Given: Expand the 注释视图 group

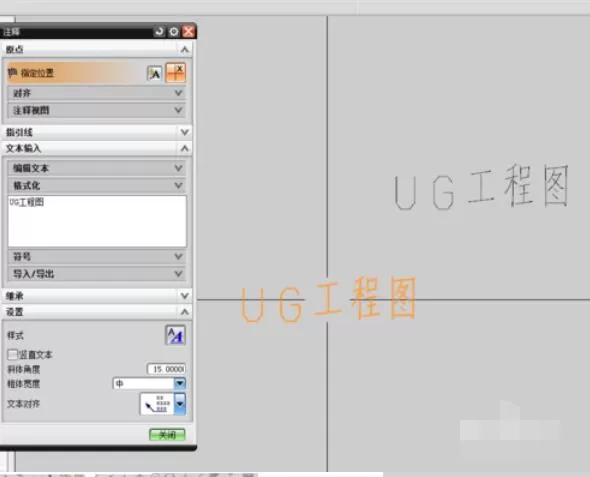Looking at the screenshot, I should click(97, 110).
